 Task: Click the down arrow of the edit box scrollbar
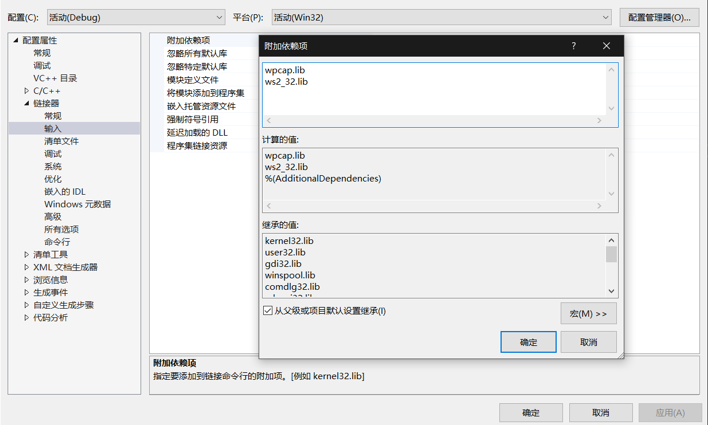(x=611, y=108)
